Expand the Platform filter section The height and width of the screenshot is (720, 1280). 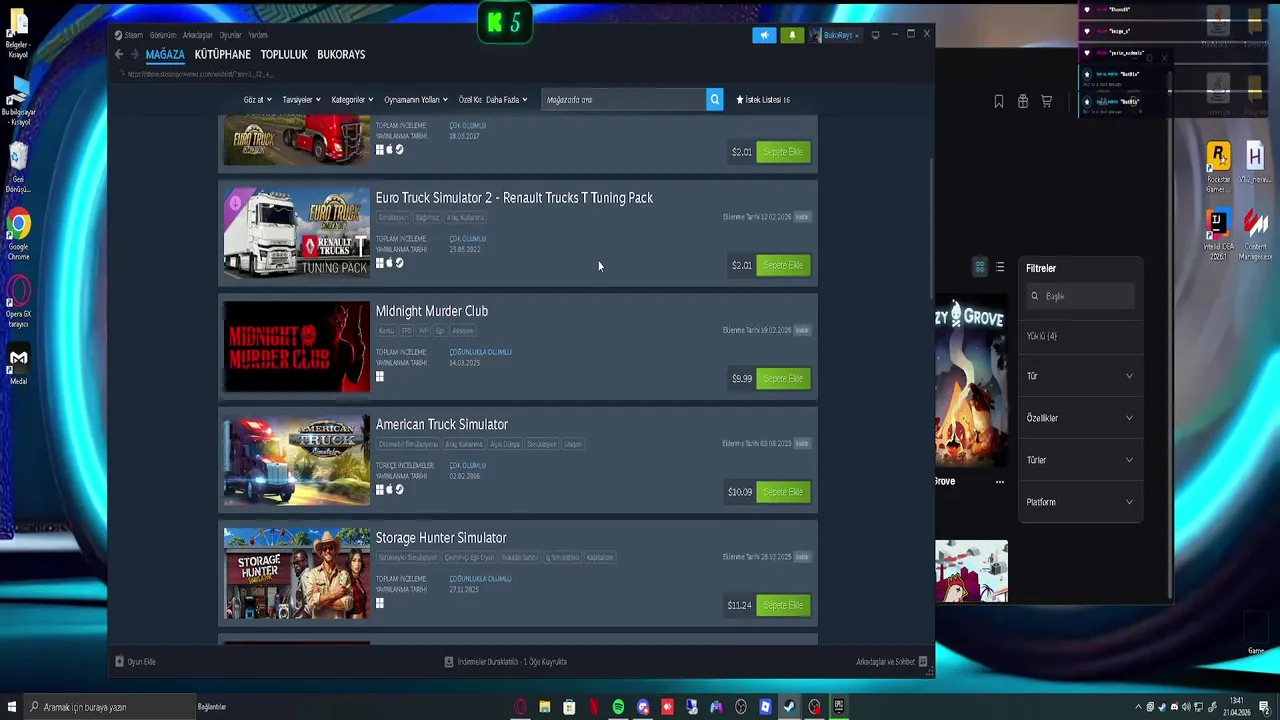tap(1080, 502)
